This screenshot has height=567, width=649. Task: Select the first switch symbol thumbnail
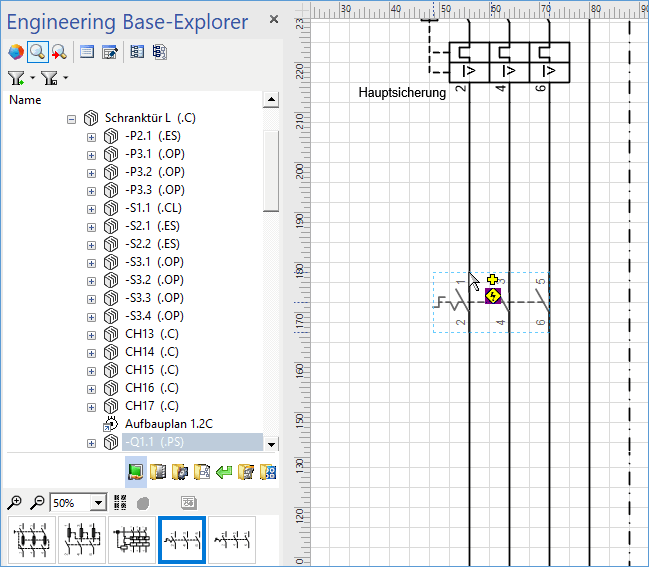(x=33, y=540)
